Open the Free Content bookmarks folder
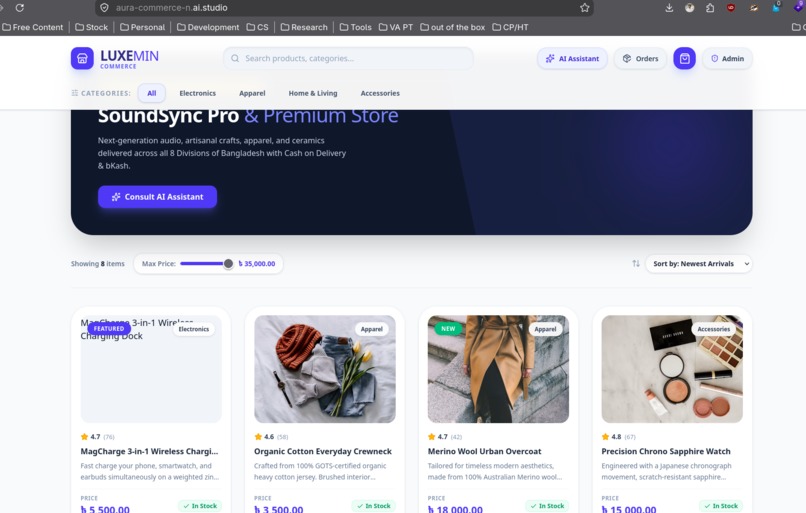 pos(33,27)
